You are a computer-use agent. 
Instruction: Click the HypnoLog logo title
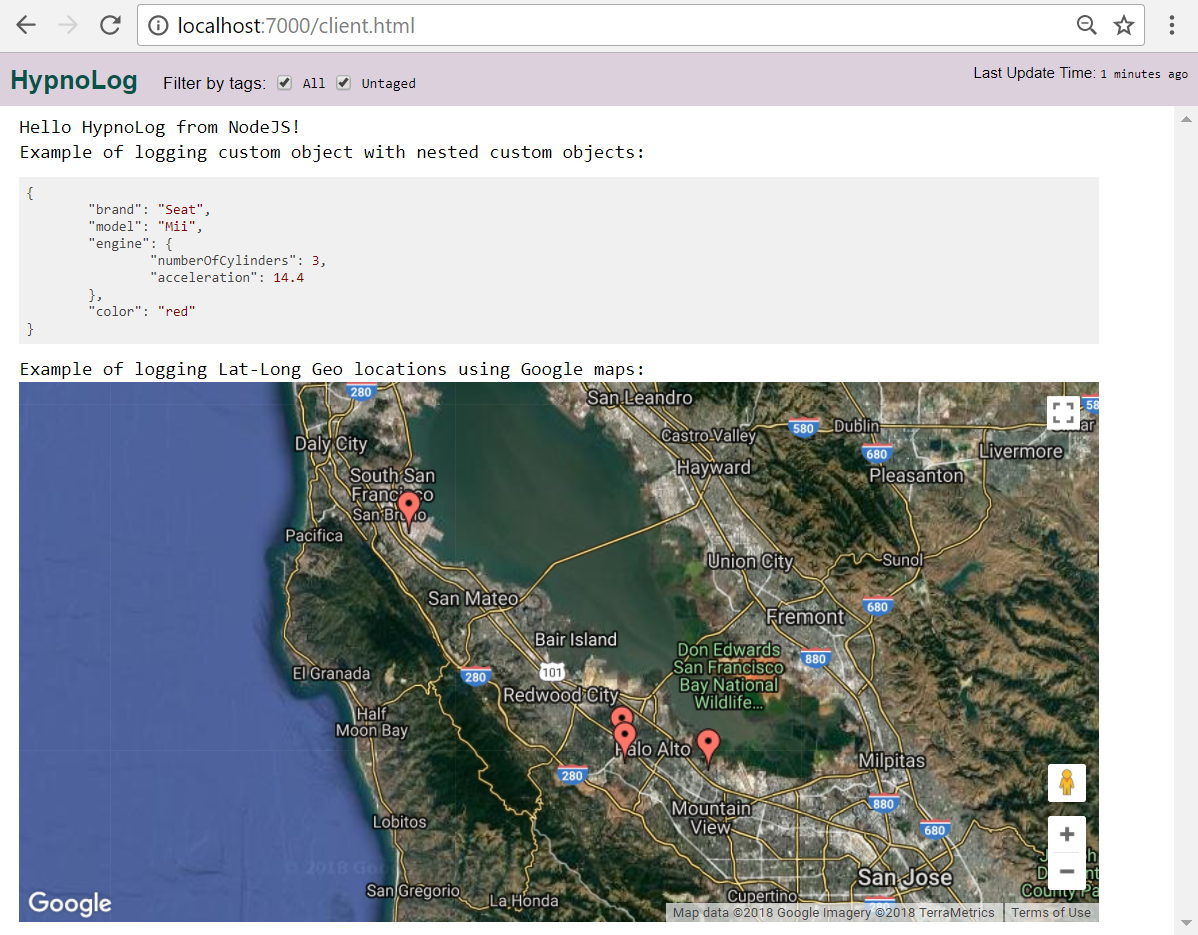click(x=74, y=80)
